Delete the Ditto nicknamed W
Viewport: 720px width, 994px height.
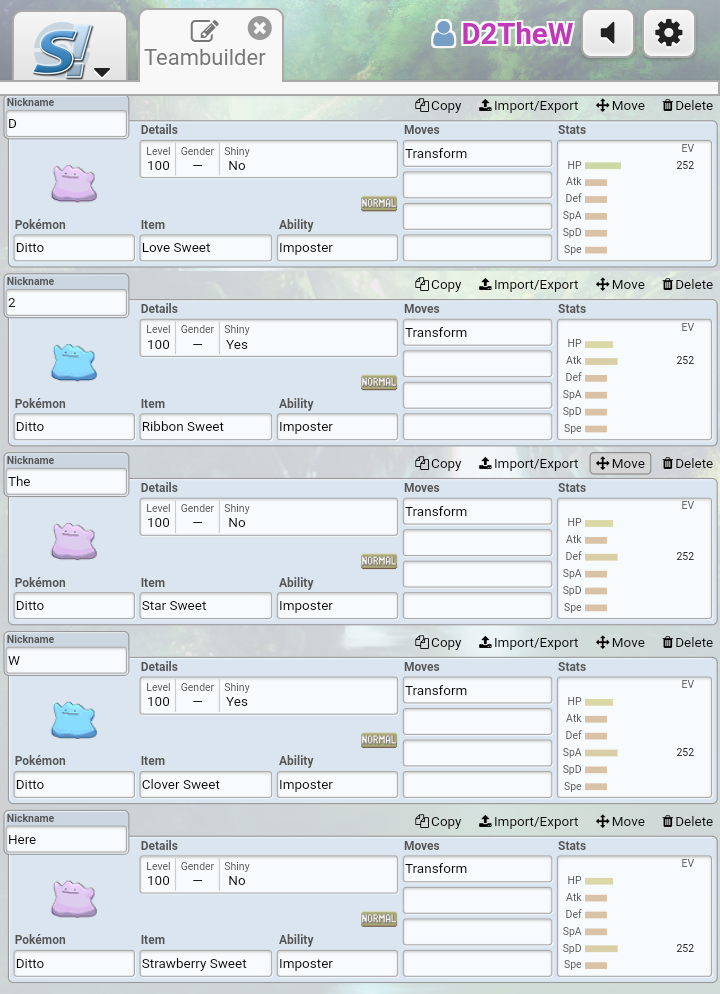click(x=687, y=642)
